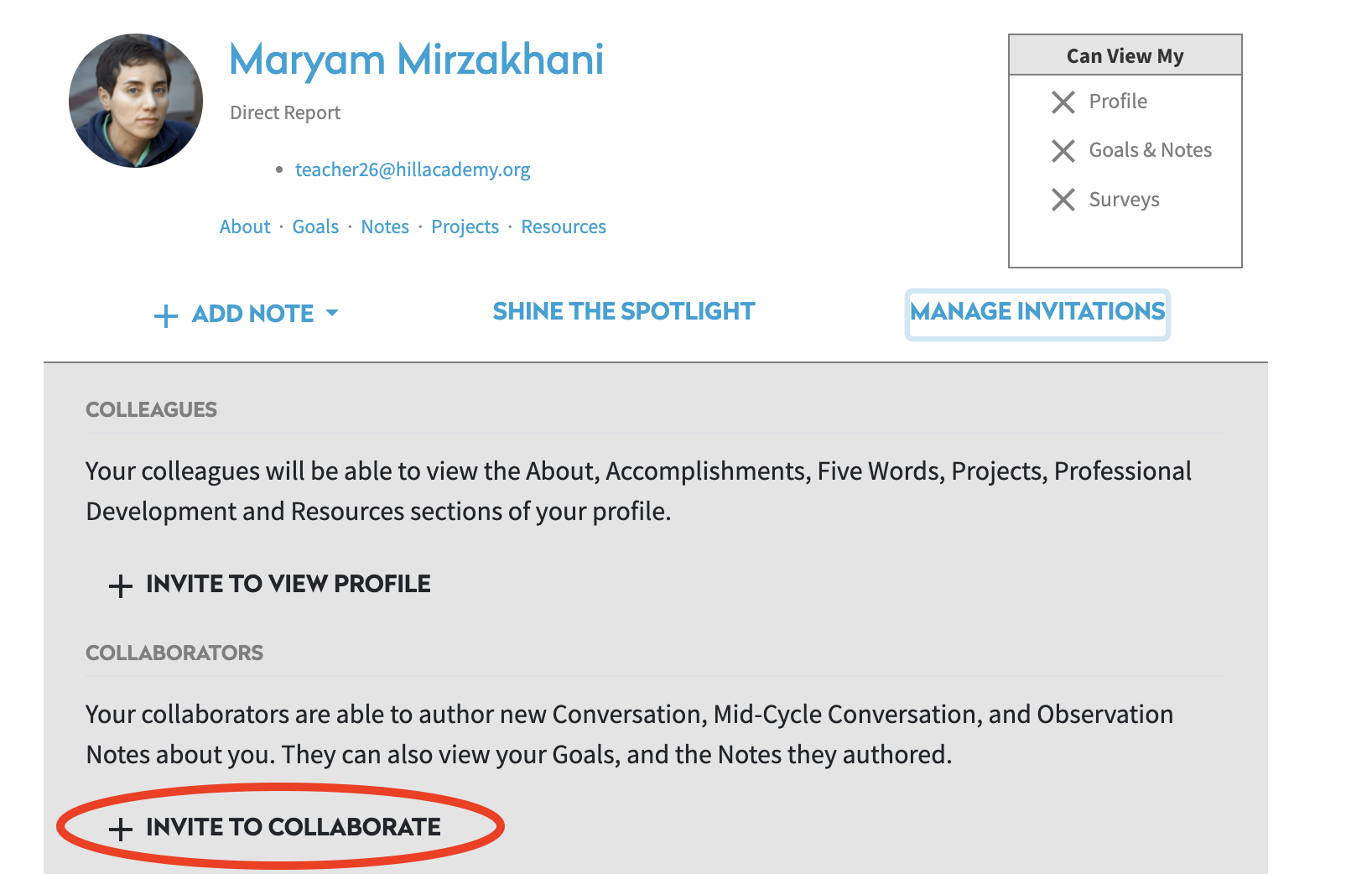Click the plus icon next to Add Note

pos(166,316)
